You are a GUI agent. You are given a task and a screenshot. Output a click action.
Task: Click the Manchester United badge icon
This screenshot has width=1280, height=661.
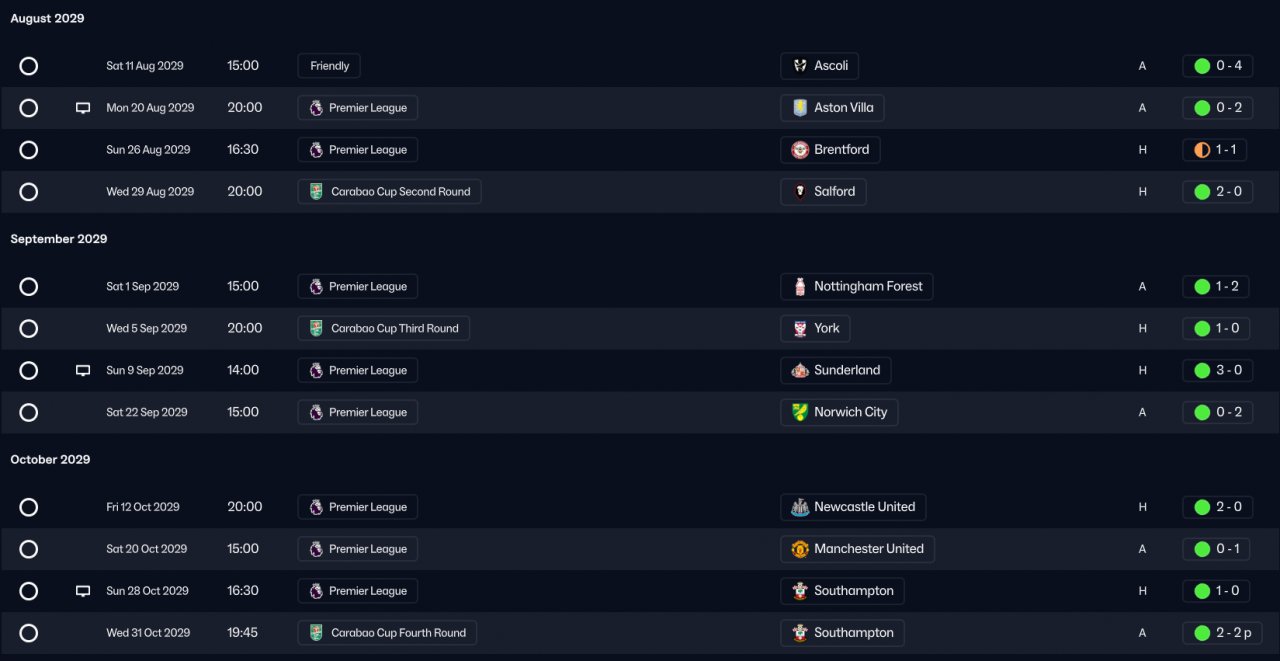[800, 549]
